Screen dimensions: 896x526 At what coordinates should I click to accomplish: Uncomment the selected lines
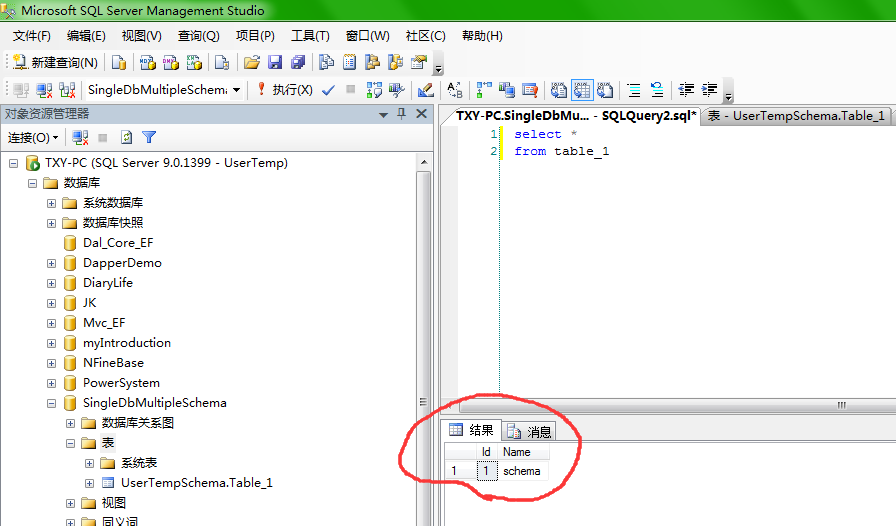click(x=657, y=90)
